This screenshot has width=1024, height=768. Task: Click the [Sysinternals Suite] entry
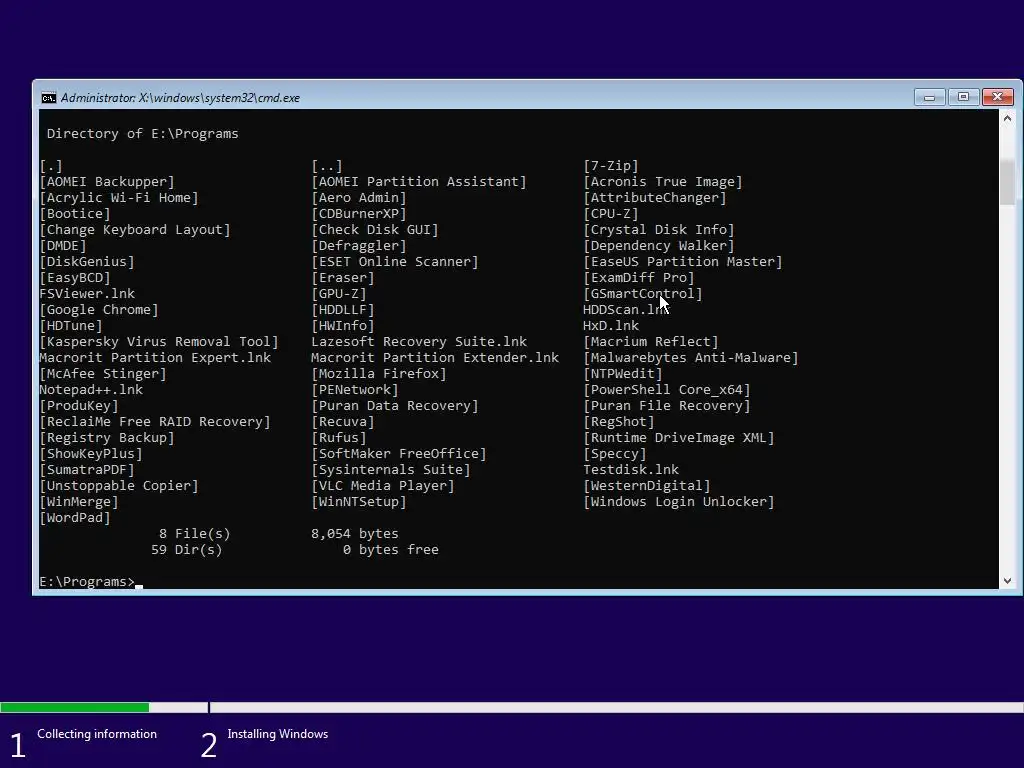(x=391, y=470)
